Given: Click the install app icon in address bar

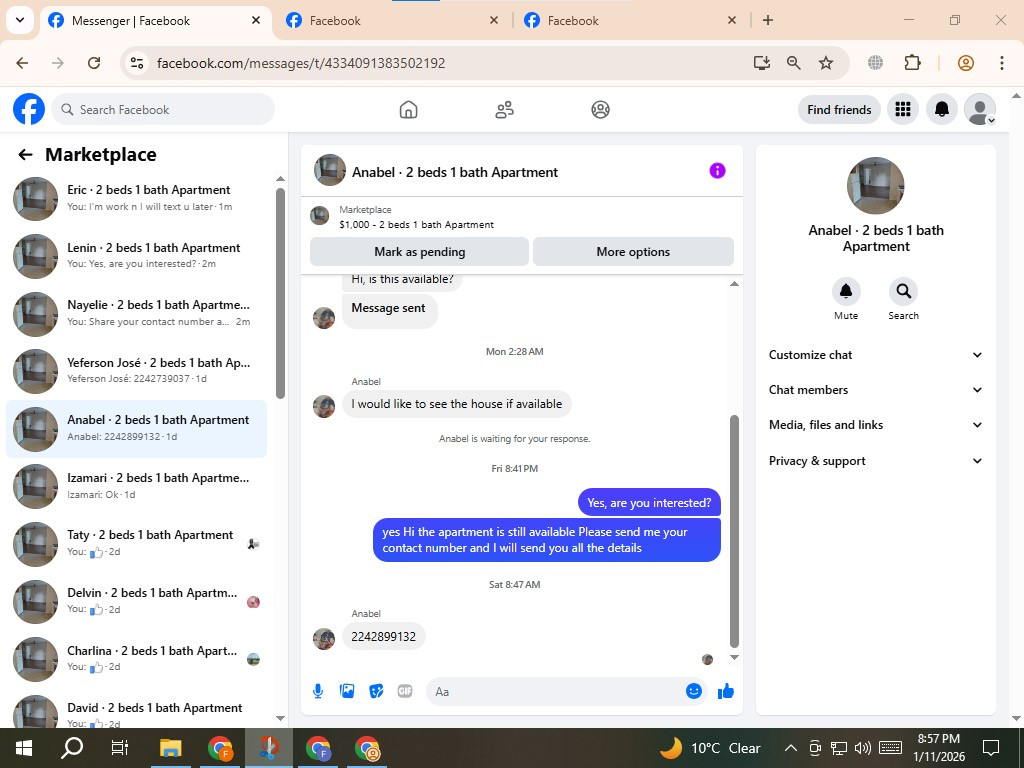Looking at the screenshot, I should click(761, 63).
